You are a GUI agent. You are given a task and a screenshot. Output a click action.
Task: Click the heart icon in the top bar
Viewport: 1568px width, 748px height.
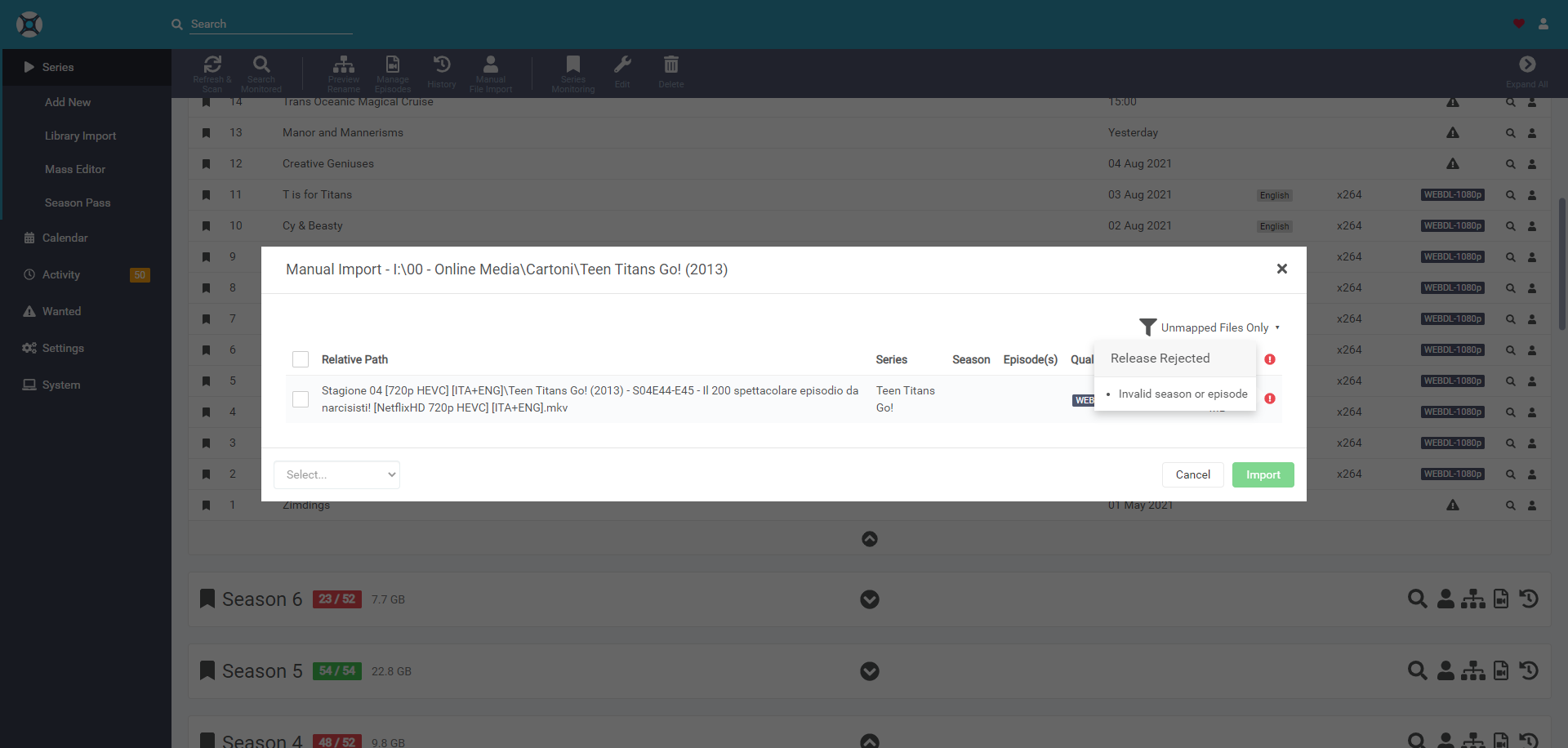click(x=1518, y=24)
